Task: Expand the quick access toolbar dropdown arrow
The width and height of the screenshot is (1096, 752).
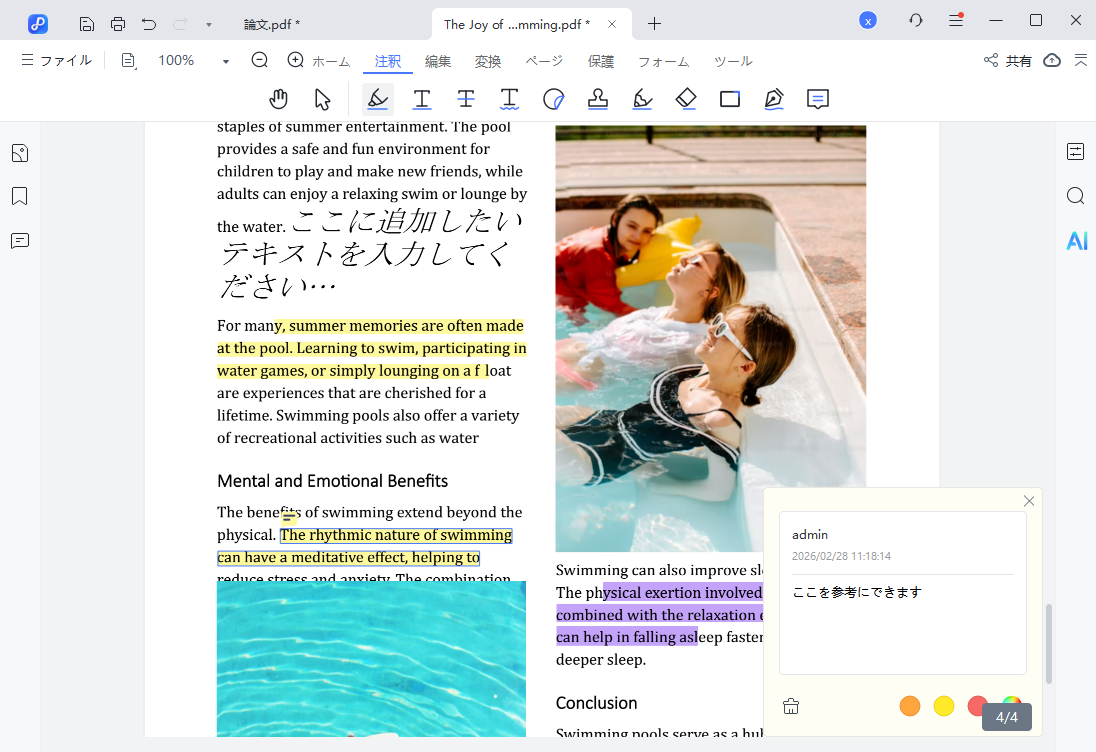Action: 208,23
